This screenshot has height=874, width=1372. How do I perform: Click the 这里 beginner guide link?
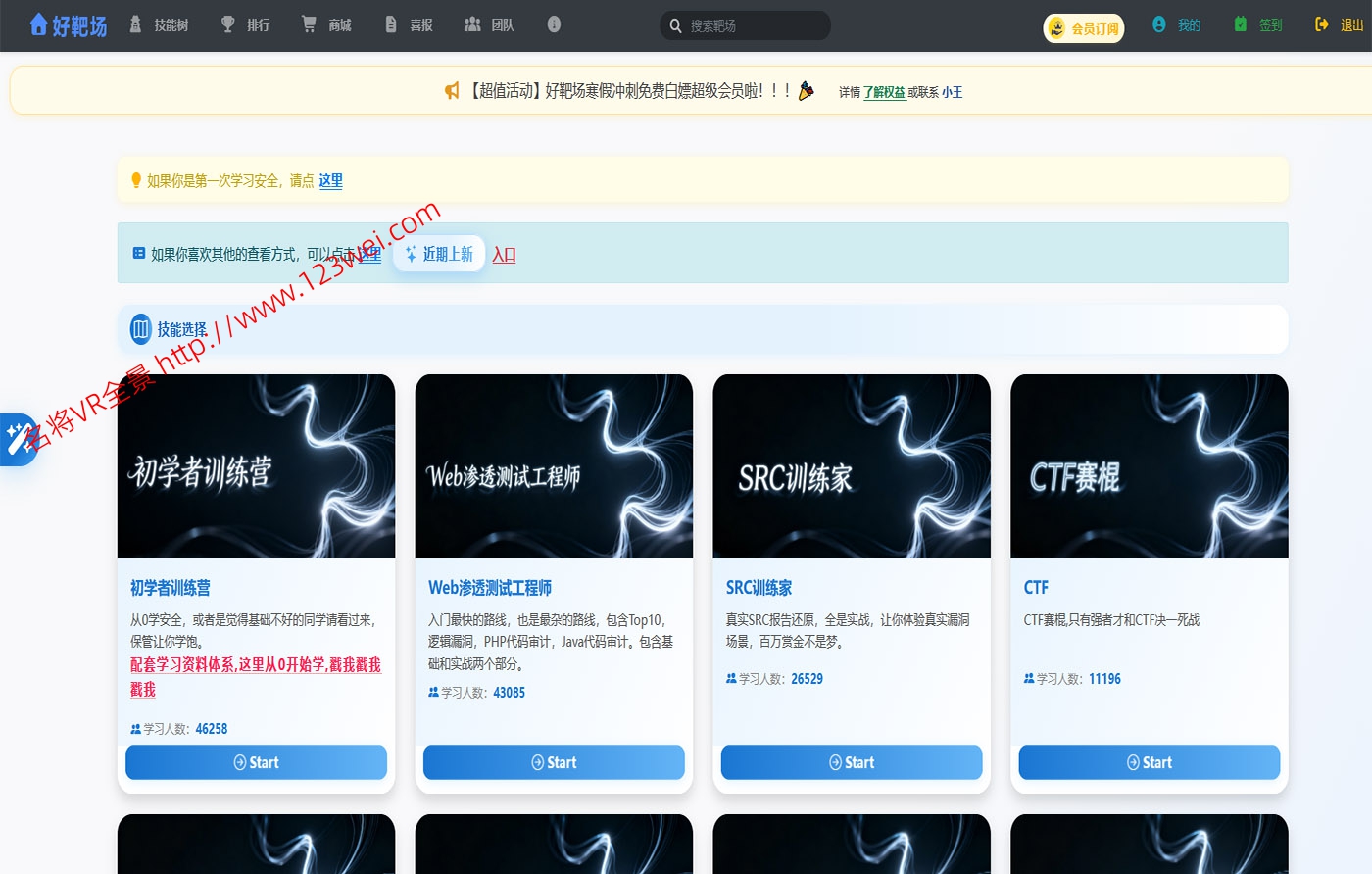coord(330,181)
